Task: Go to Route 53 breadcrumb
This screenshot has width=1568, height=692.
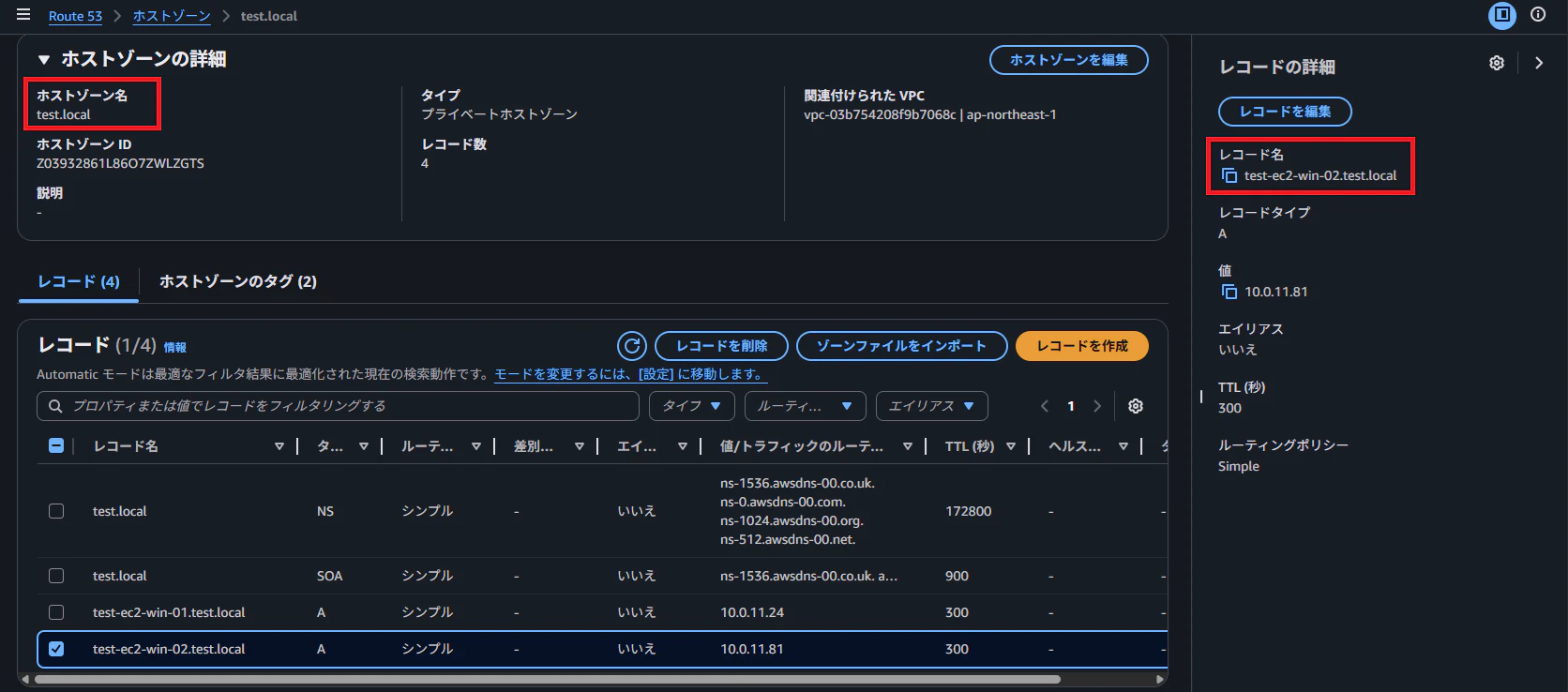Action: (75, 16)
